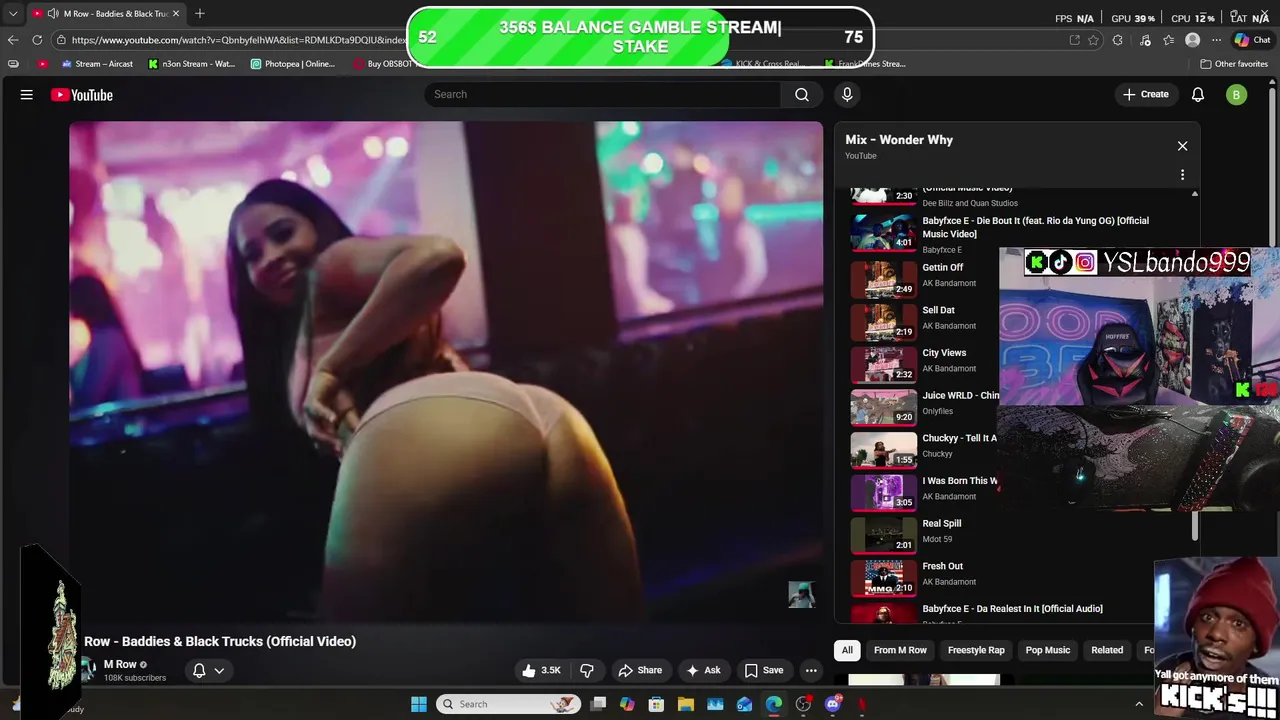Close the Mix - Wonder Why playlist panel
This screenshot has width=1280, height=720.
pyautogui.click(x=1182, y=146)
